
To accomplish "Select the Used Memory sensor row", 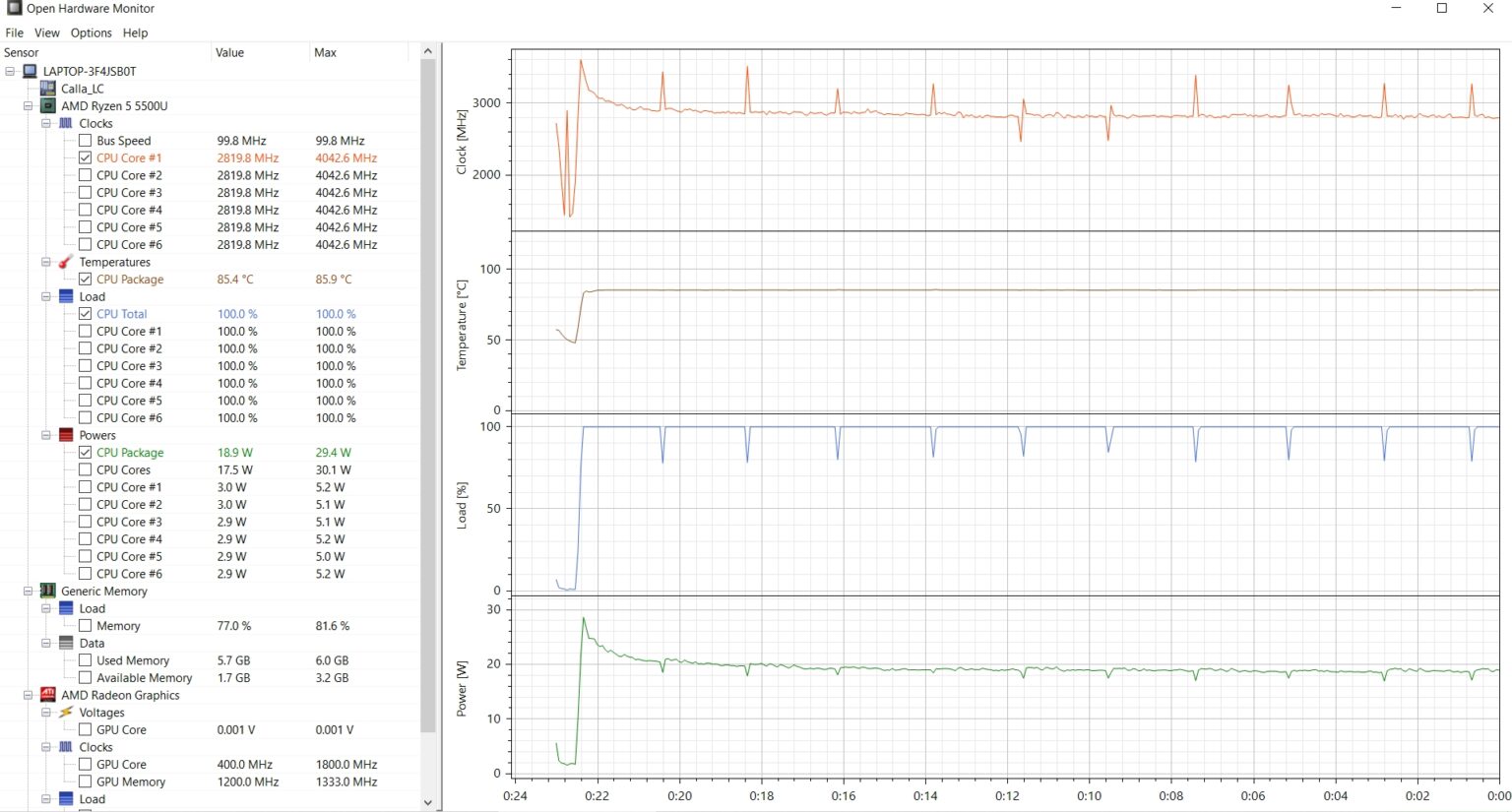I will 133,660.
